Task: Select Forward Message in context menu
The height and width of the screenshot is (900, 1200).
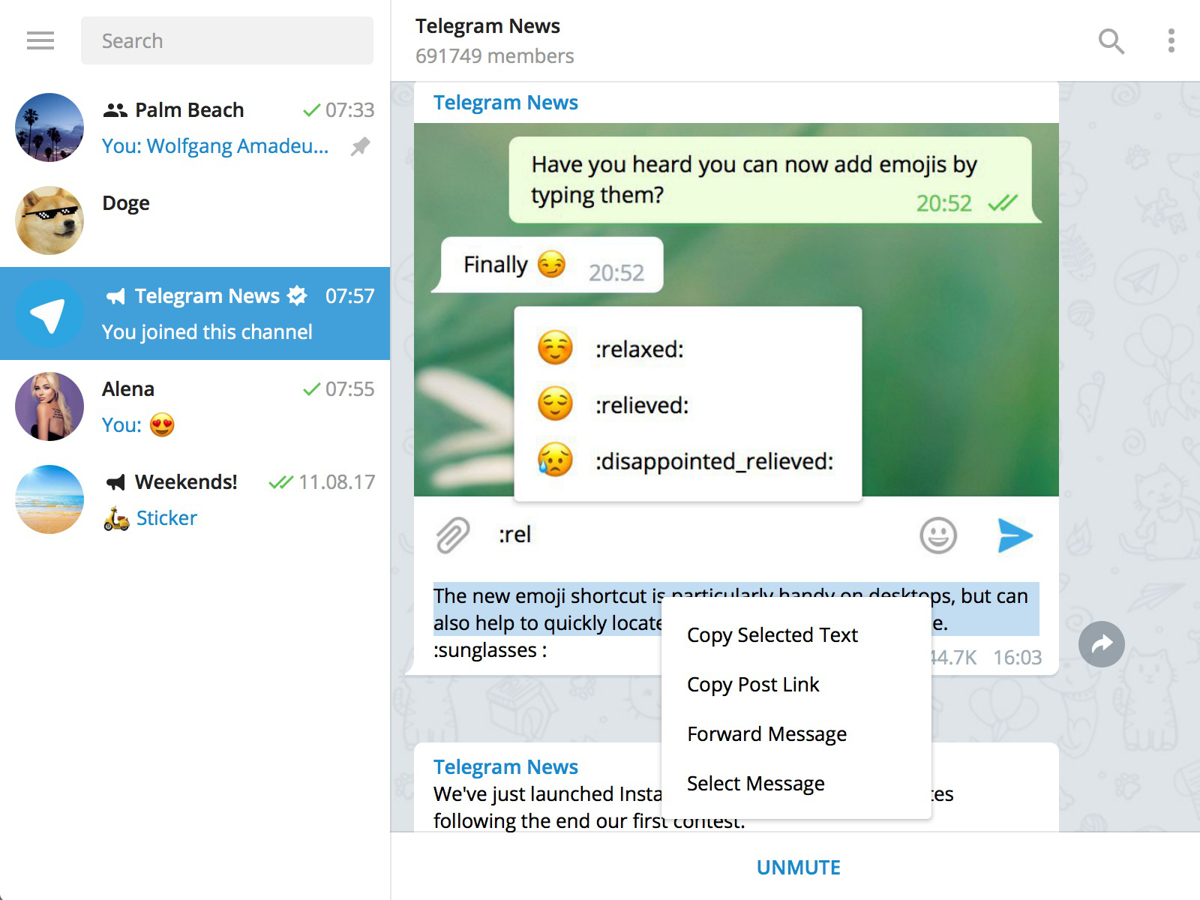Action: (x=766, y=734)
